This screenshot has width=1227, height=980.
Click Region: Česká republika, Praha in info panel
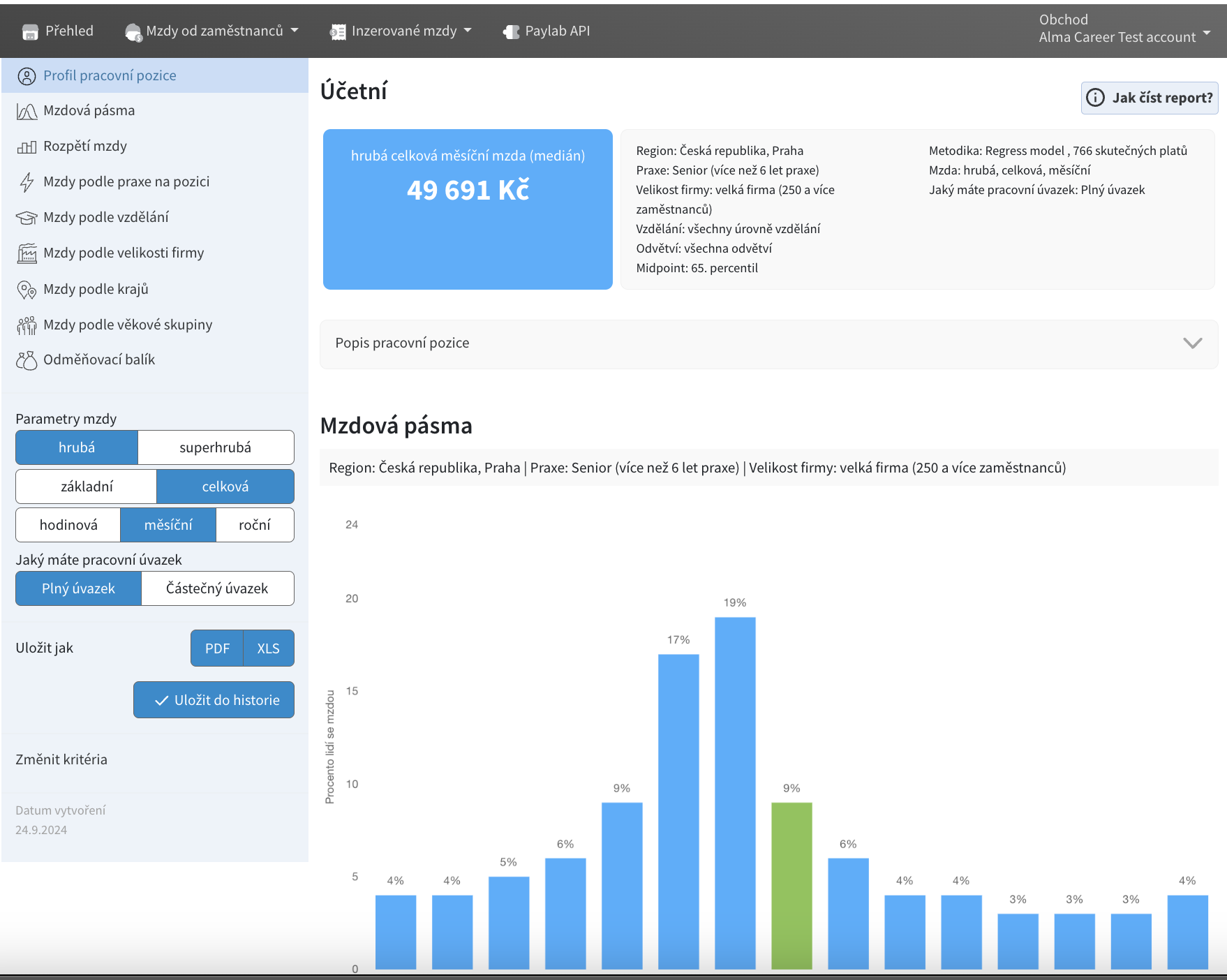click(720, 151)
